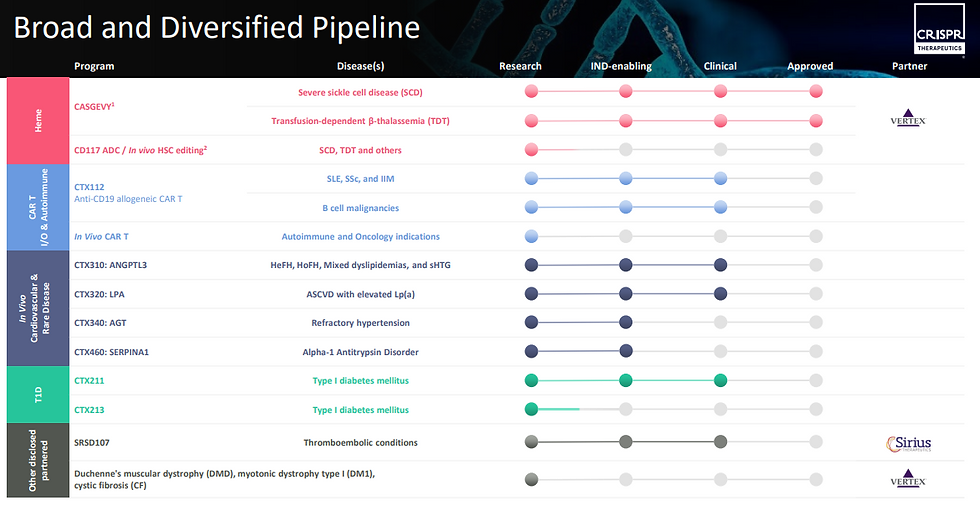
Task: Click the IND-enabling dot for CTX340: AGT
Action: click(x=625, y=322)
